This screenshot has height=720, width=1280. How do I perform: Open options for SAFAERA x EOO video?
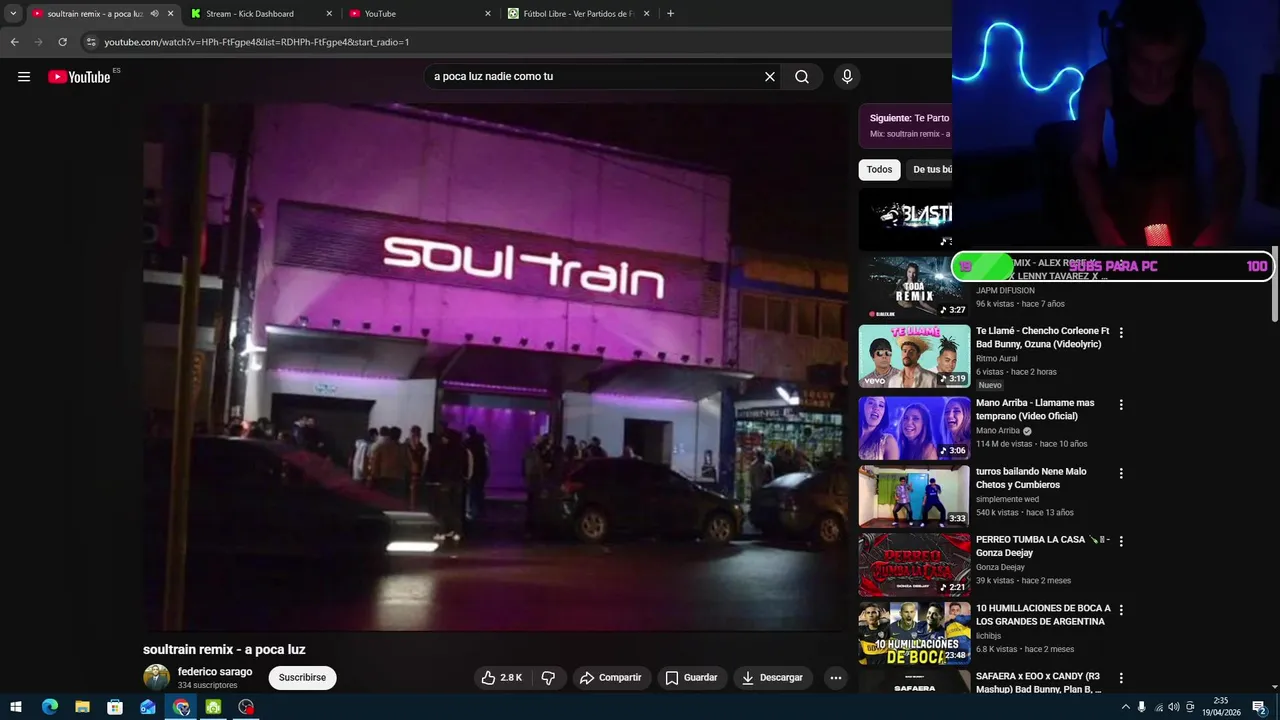coord(1121,678)
